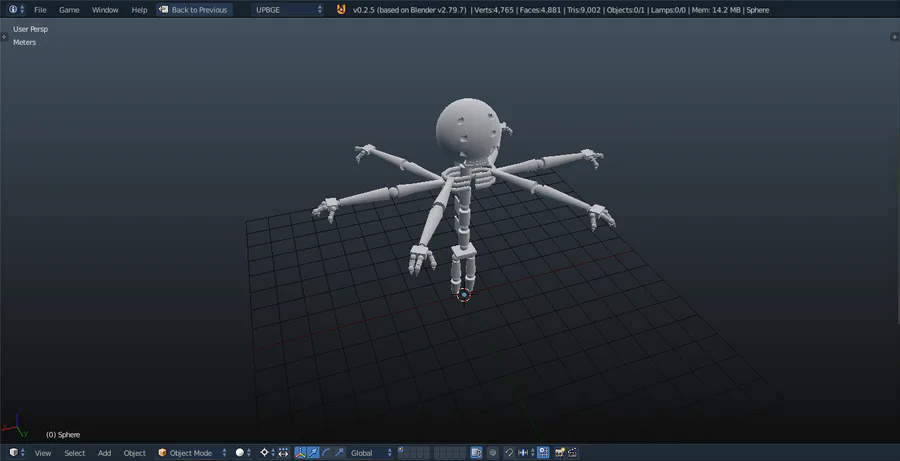This screenshot has height=461, width=900.
Task: Open the Add menu in 3D header
Action: (104, 453)
